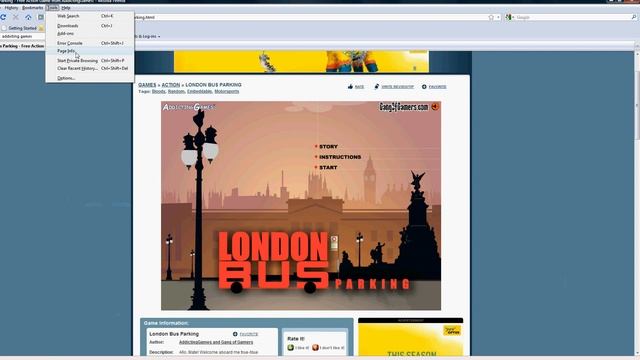This screenshot has width=640, height=360.
Task: Choose Clear Recent History menu entry
Action: [89, 68]
